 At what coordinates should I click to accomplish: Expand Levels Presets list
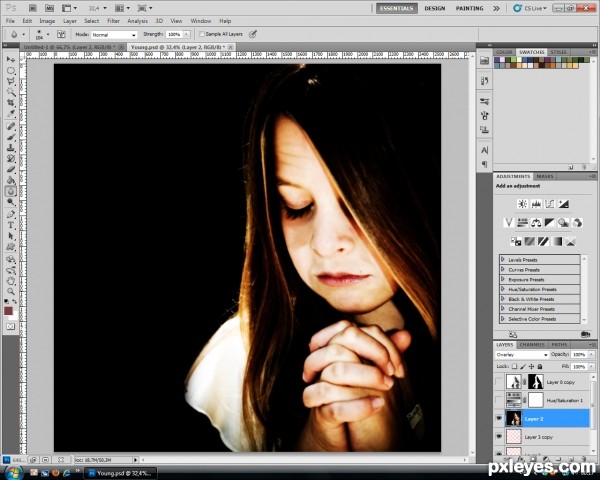tap(502, 260)
